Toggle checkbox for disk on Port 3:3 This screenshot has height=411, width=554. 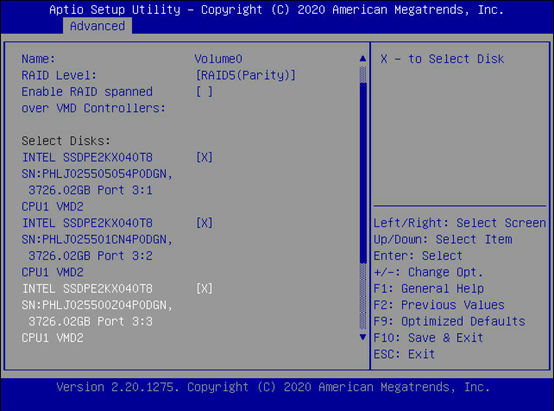[205, 289]
